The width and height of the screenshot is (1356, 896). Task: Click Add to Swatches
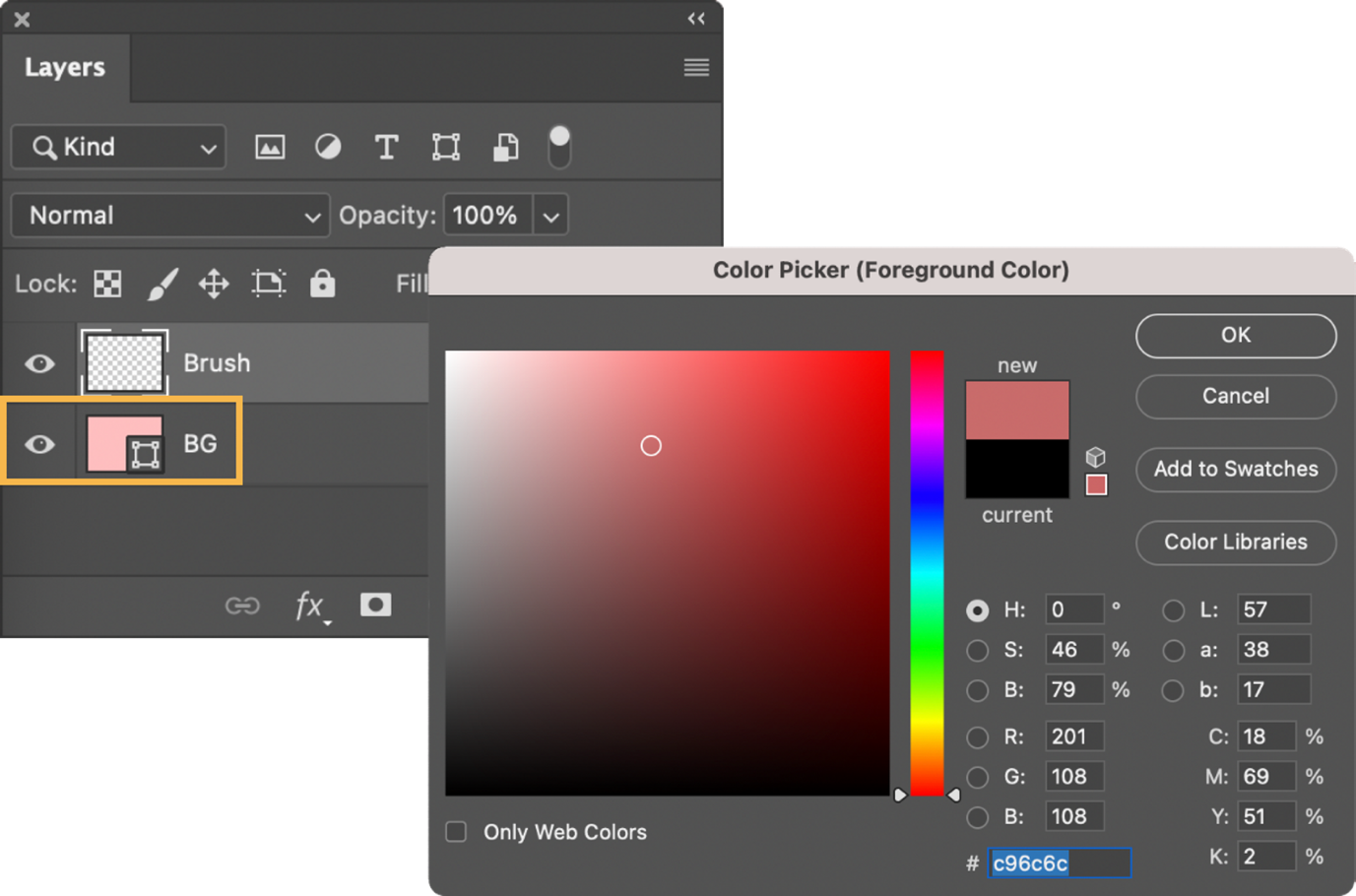(1235, 470)
